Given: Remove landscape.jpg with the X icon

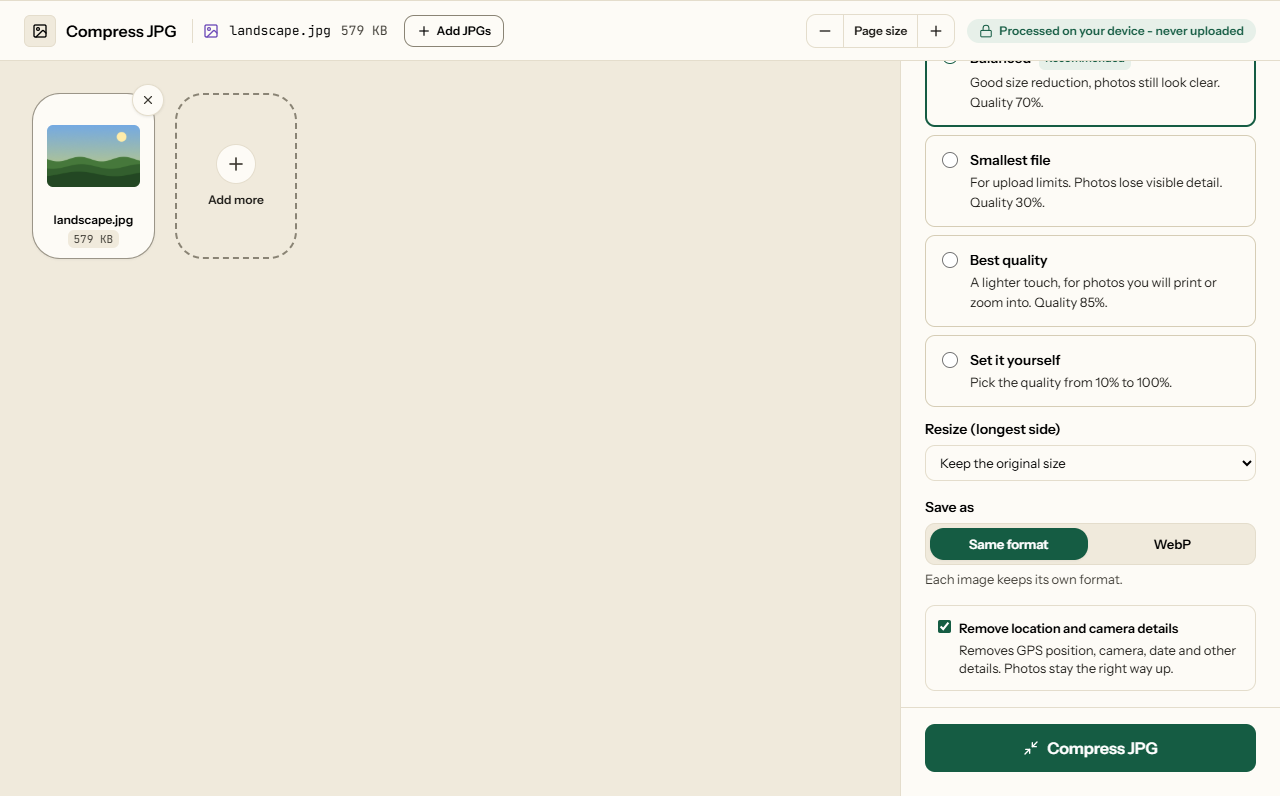Looking at the screenshot, I should [x=148, y=100].
